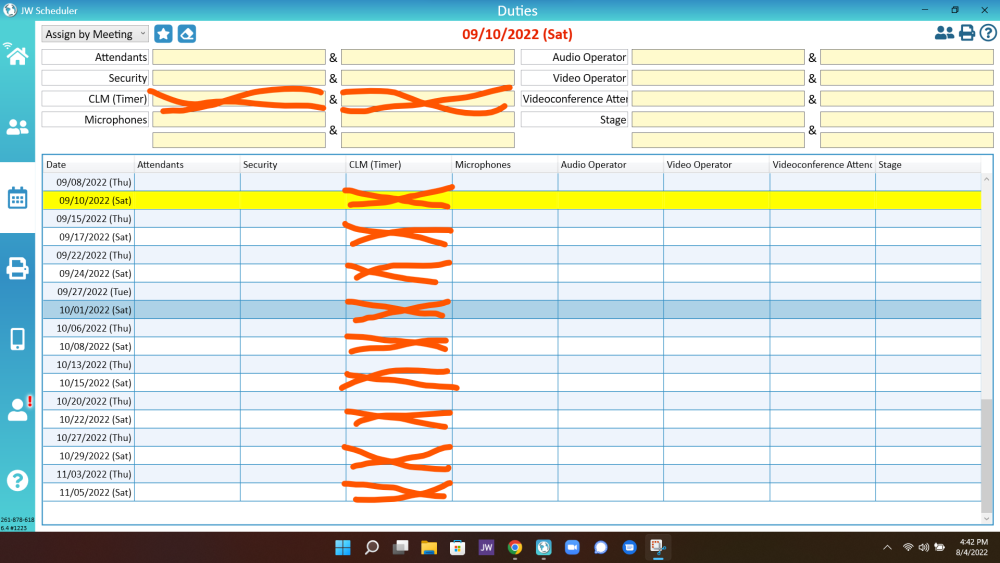Image resolution: width=1000 pixels, height=563 pixels.
Task: Click the Attendants column header
Action: pyautogui.click(x=188, y=165)
